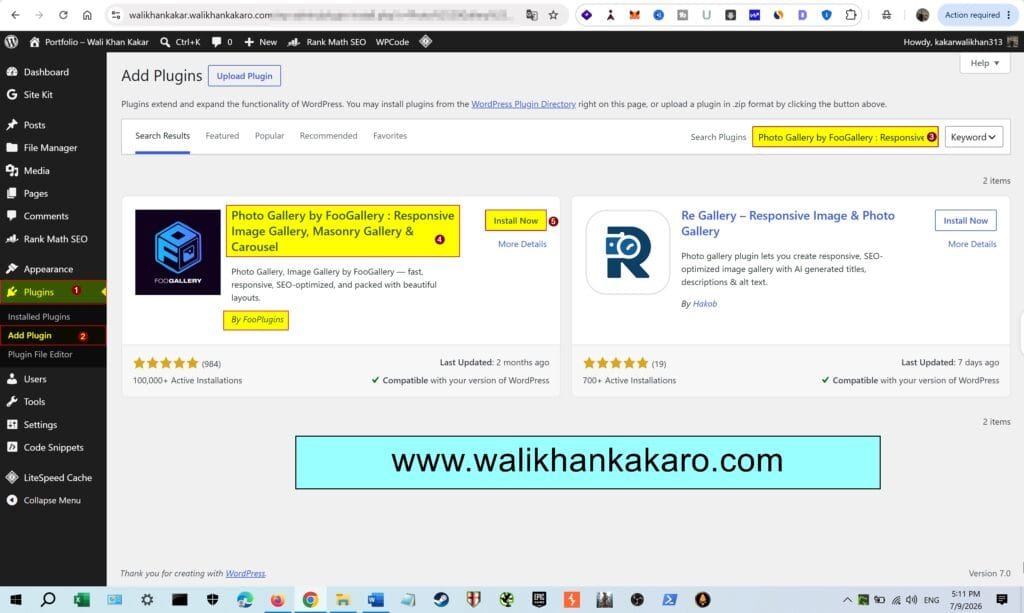The image size is (1024, 613).
Task: Open Firefox from the taskbar
Action: (278, 599)
